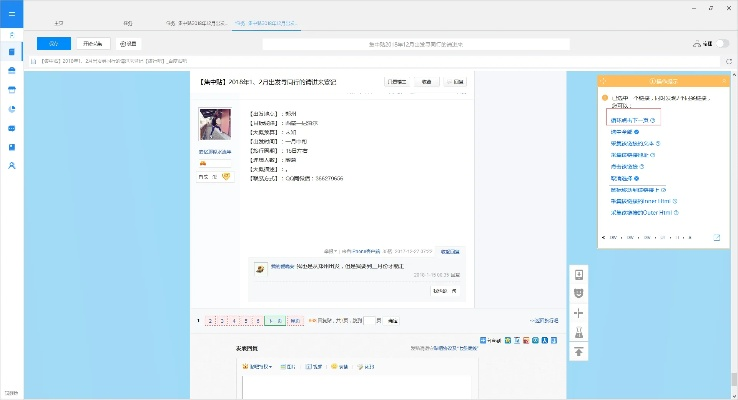Click the face mask icon in floating toolbar
The height and width of the screenshot is (400, 738).
pos(579,294)
